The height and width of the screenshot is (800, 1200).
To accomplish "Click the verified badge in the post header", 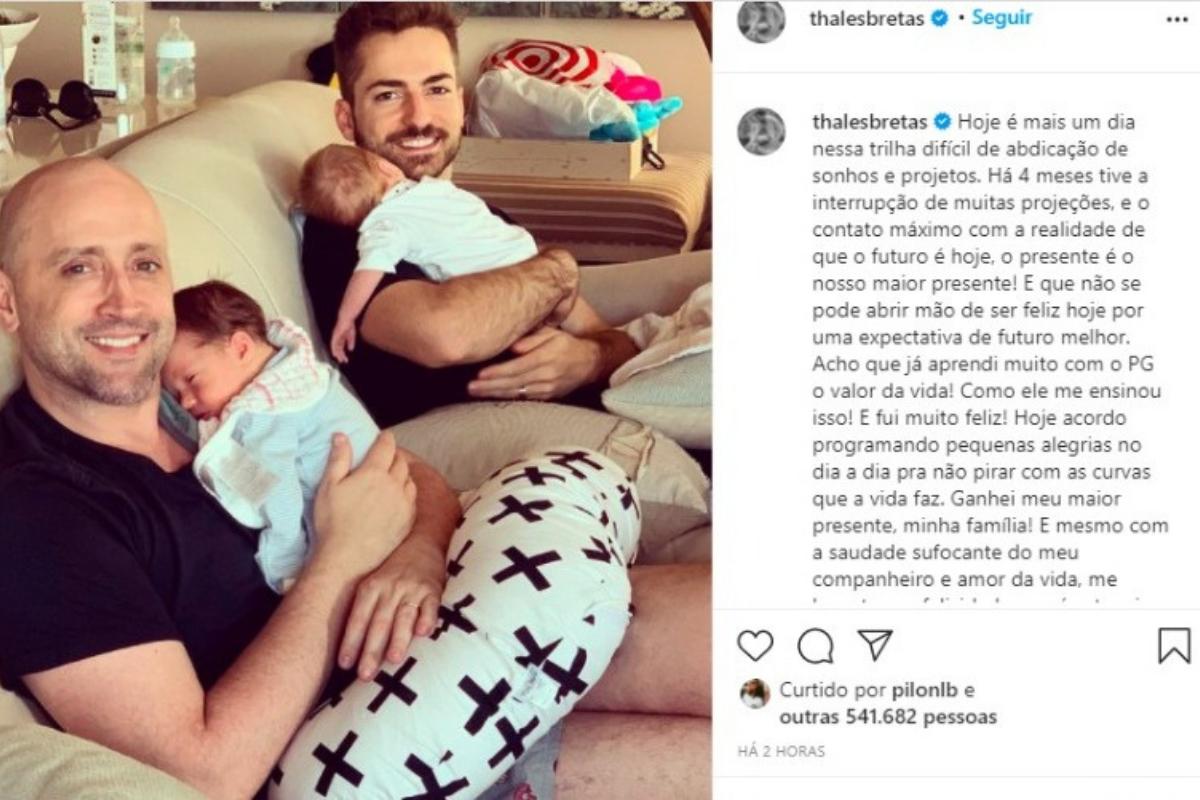I will [940, 18].
